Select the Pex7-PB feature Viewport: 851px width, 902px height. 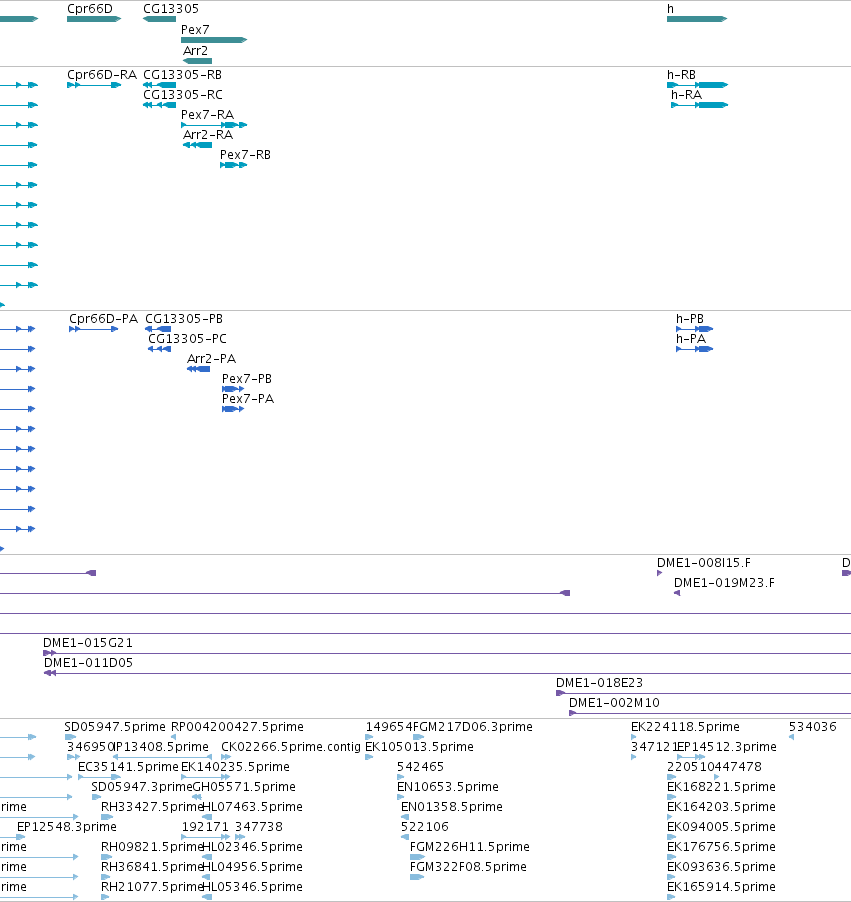coord(233,389)
